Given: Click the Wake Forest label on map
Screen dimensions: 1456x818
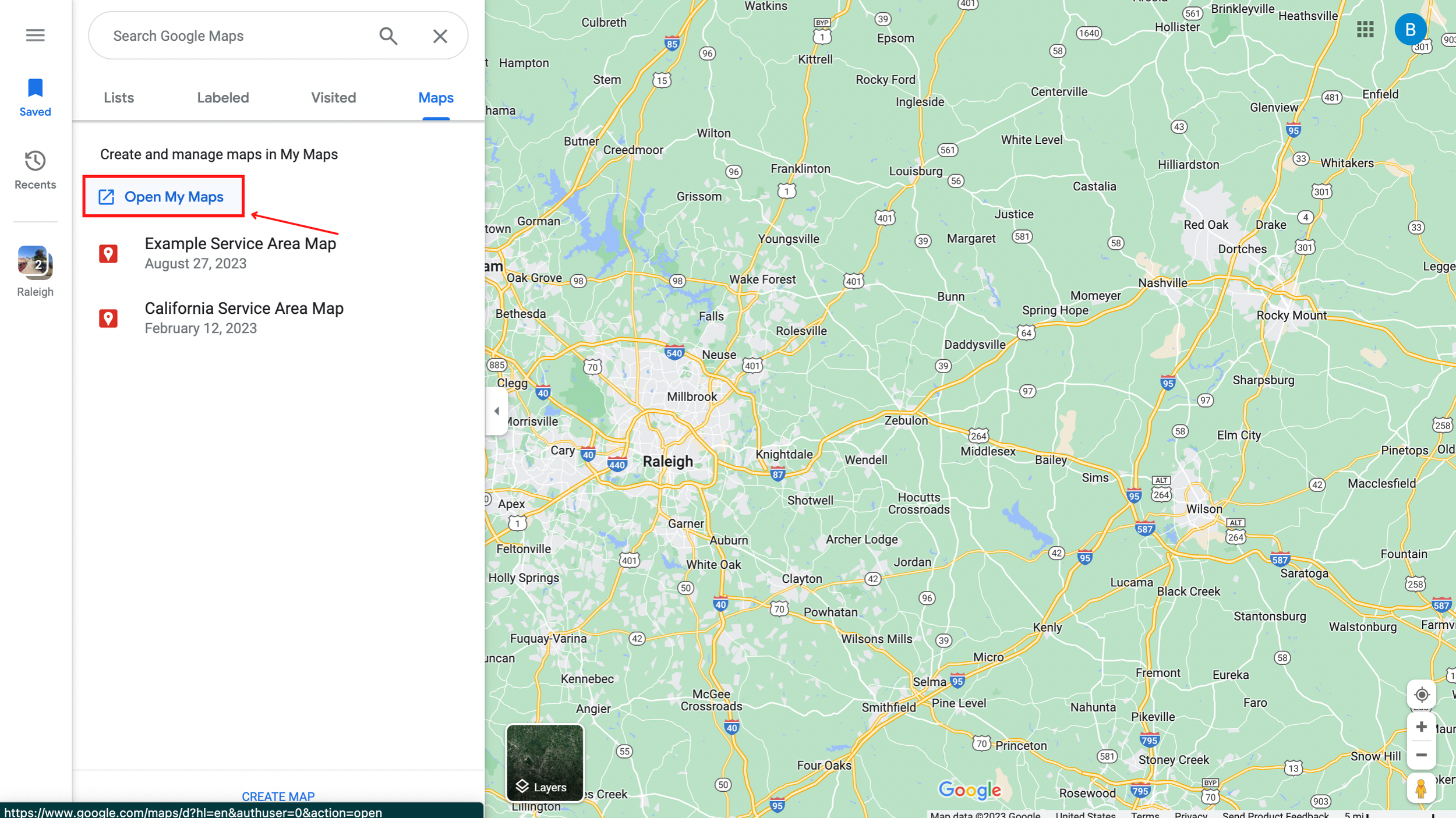Looking at the screenshot, I should click(x=762, y=279).
